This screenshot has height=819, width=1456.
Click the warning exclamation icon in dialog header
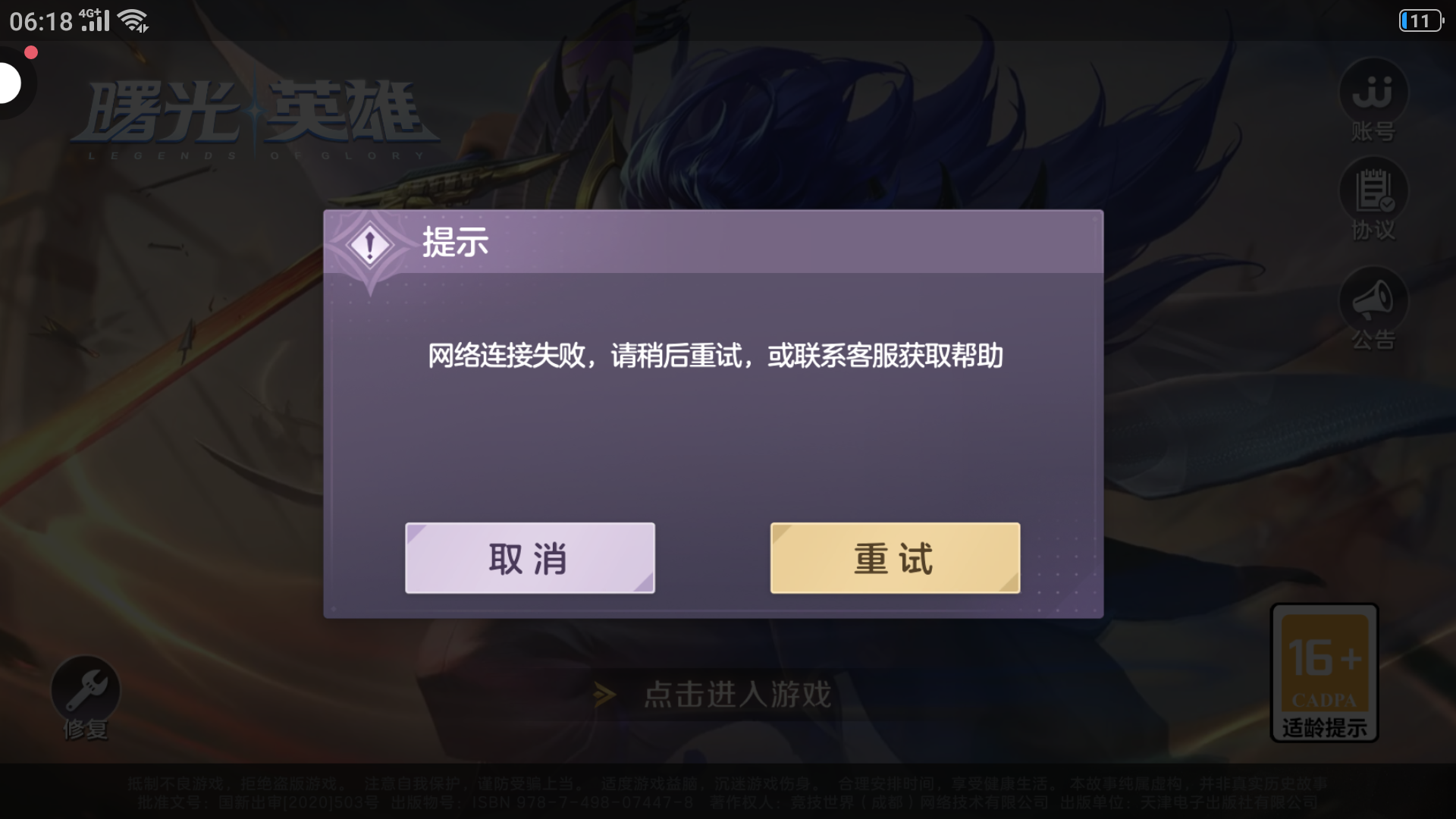(369, 245)
